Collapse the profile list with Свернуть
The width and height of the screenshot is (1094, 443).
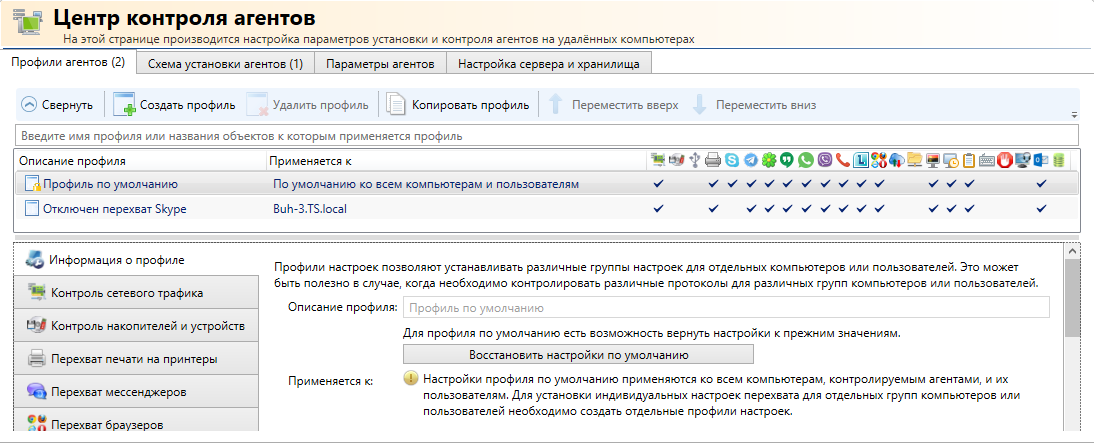[x=58, y=104]
